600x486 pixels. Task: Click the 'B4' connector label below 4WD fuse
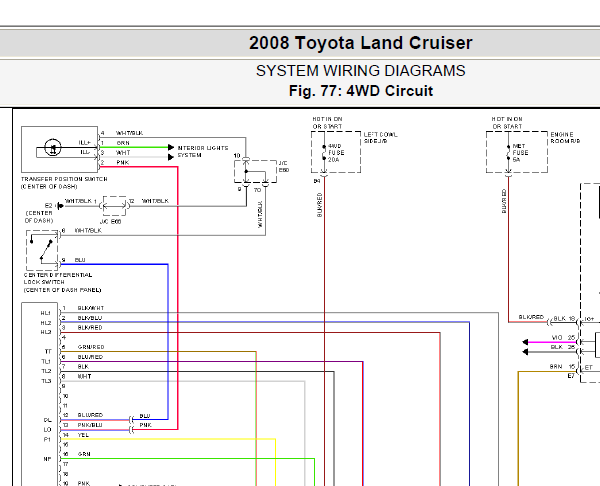click(317, 181)
